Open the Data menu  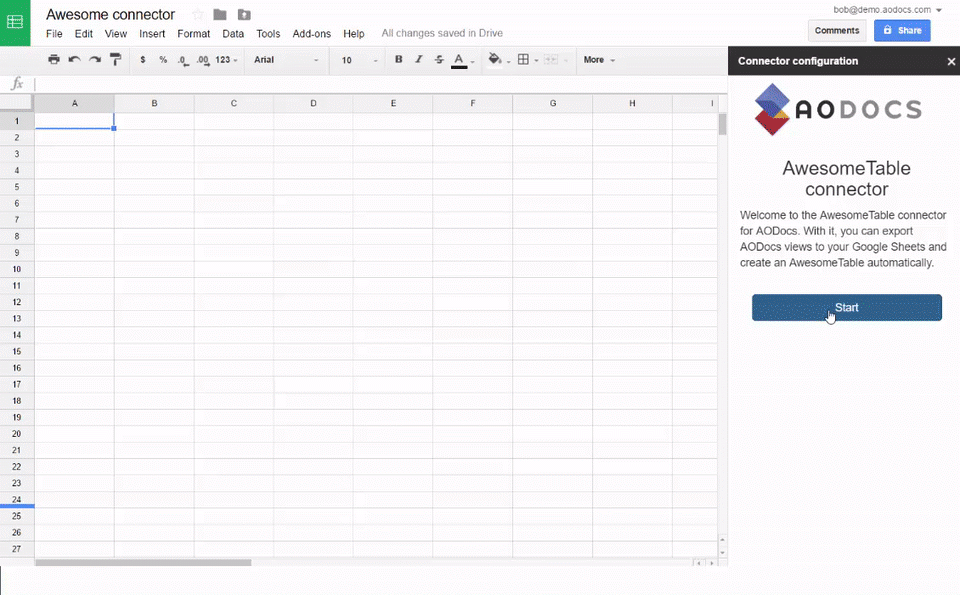coord(233,34)
